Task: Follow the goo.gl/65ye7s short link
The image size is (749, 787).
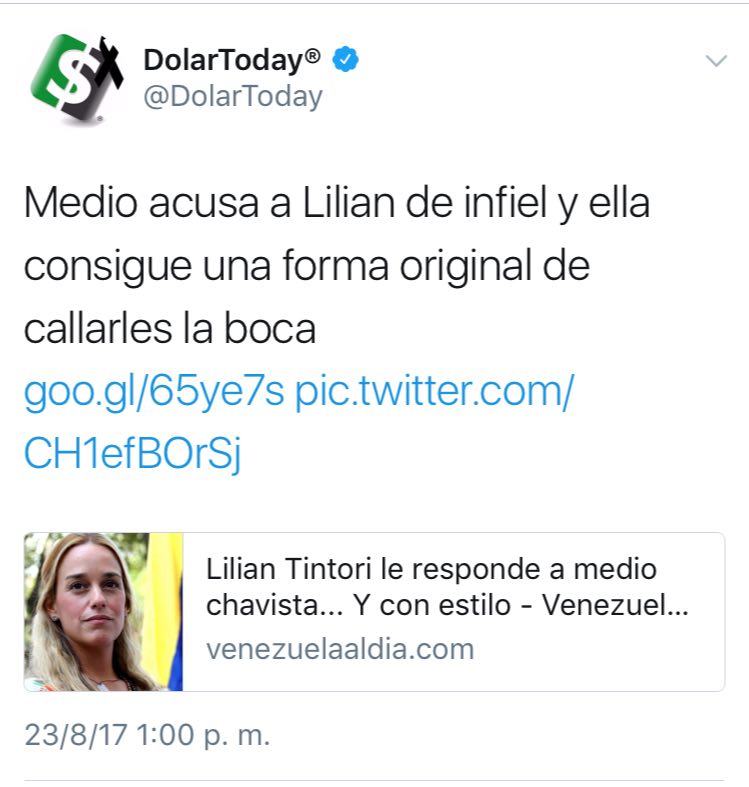Action: (154, 392)
